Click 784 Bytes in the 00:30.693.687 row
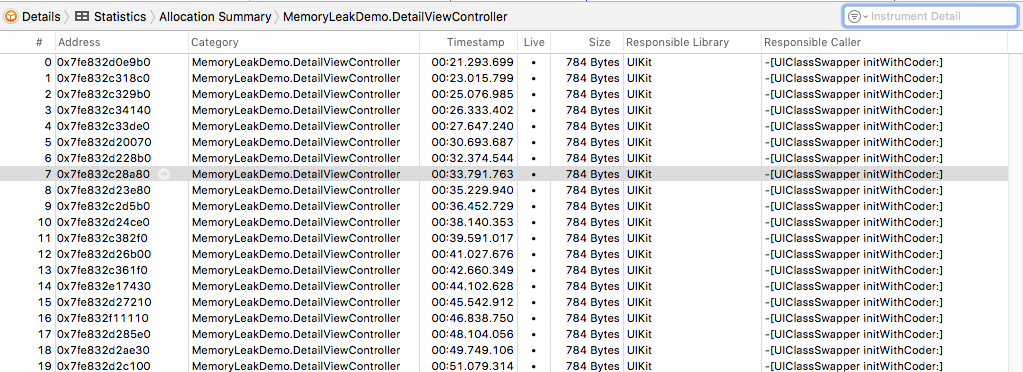 point(592,142)
